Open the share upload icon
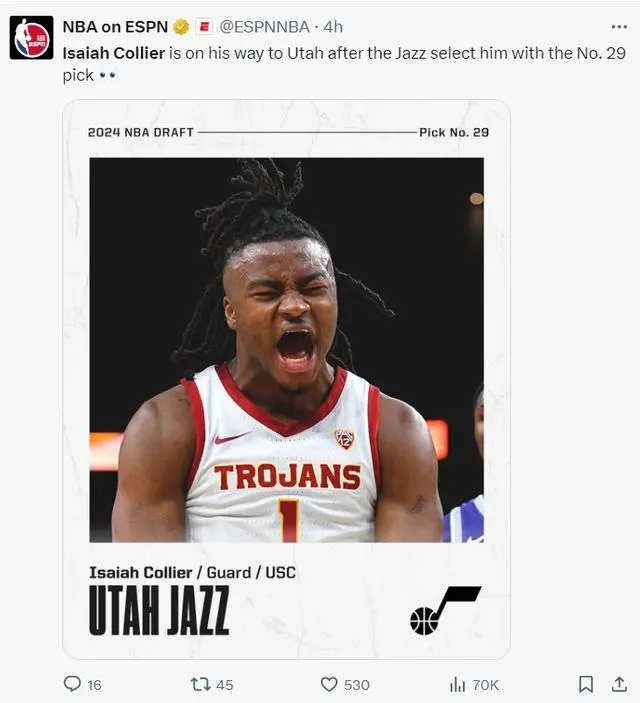Viewport: 640px width, 703px height. coord(619,684)
